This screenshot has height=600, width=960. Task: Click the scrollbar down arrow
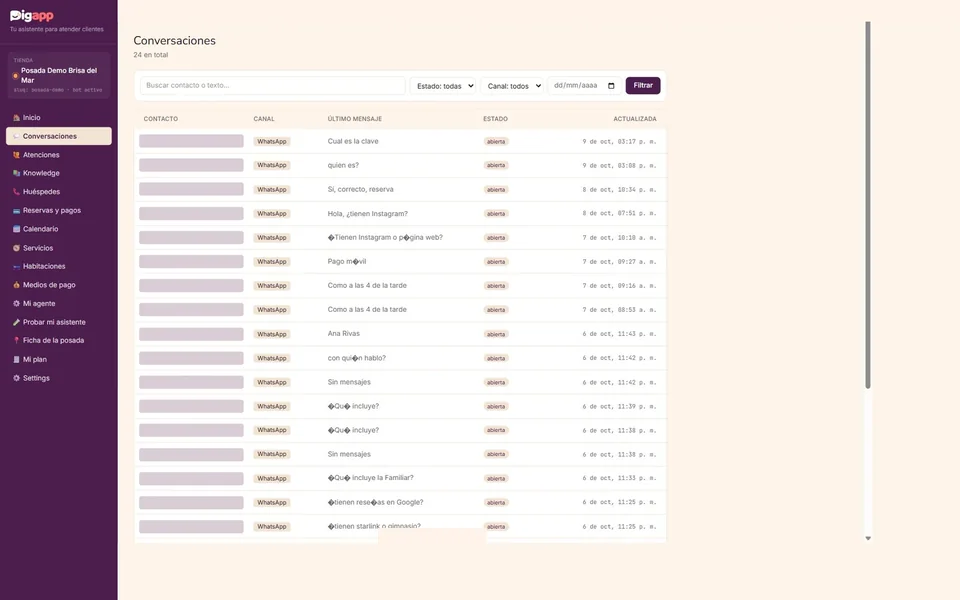(x=868, y=538)
